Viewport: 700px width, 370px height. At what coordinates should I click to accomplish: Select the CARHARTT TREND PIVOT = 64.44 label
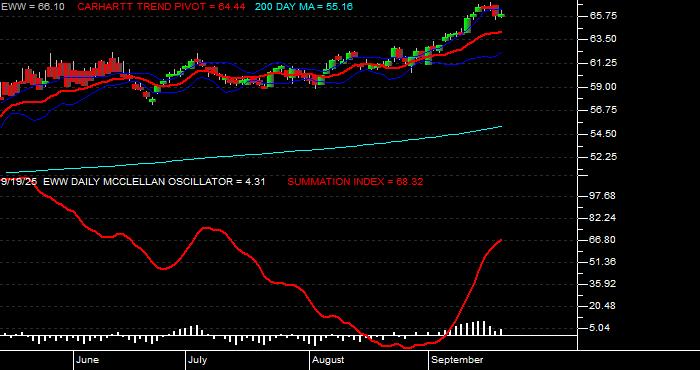point(161,7)
